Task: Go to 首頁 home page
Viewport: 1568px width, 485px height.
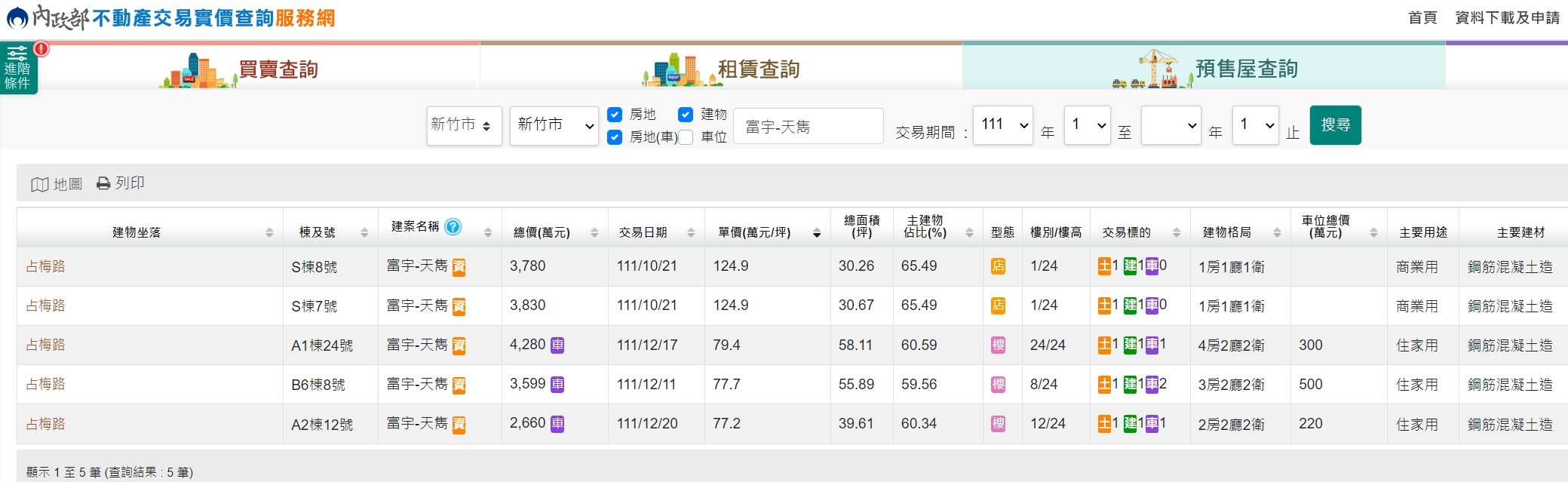Action: [1422, 17]
